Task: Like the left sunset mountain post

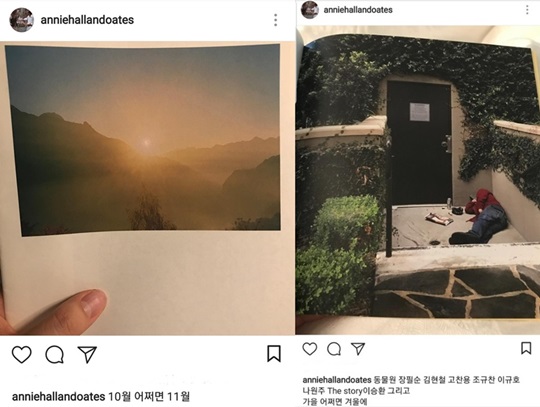Action: 22,354
